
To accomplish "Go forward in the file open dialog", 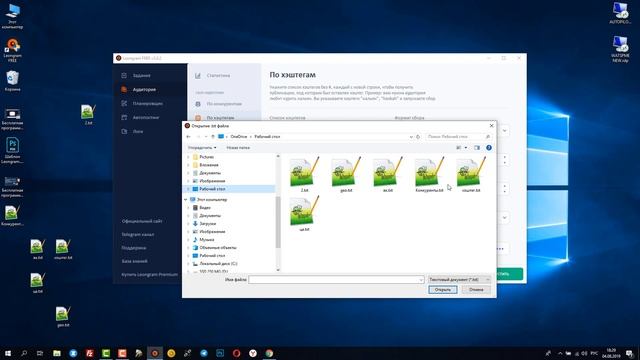I will click(198, 137).
